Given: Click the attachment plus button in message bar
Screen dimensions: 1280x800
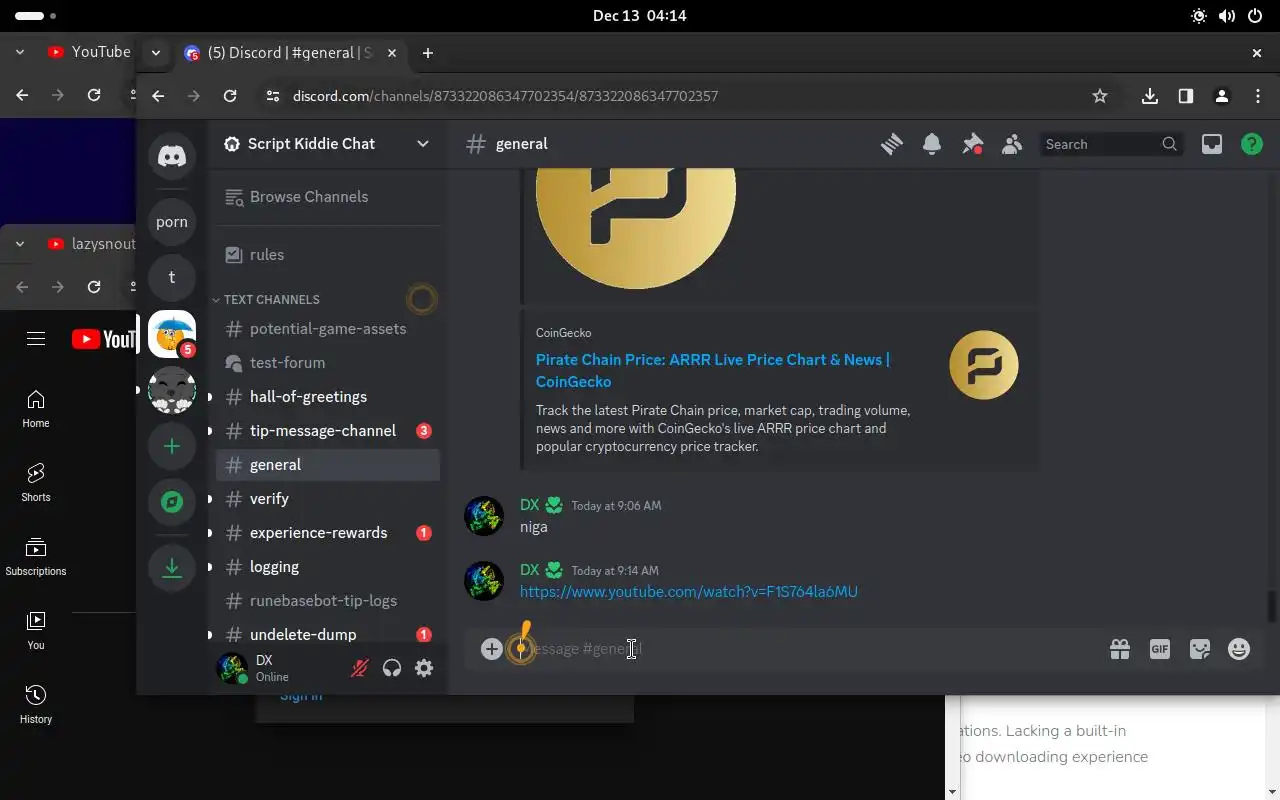Looking at the screenshot, I should [491, 649].
